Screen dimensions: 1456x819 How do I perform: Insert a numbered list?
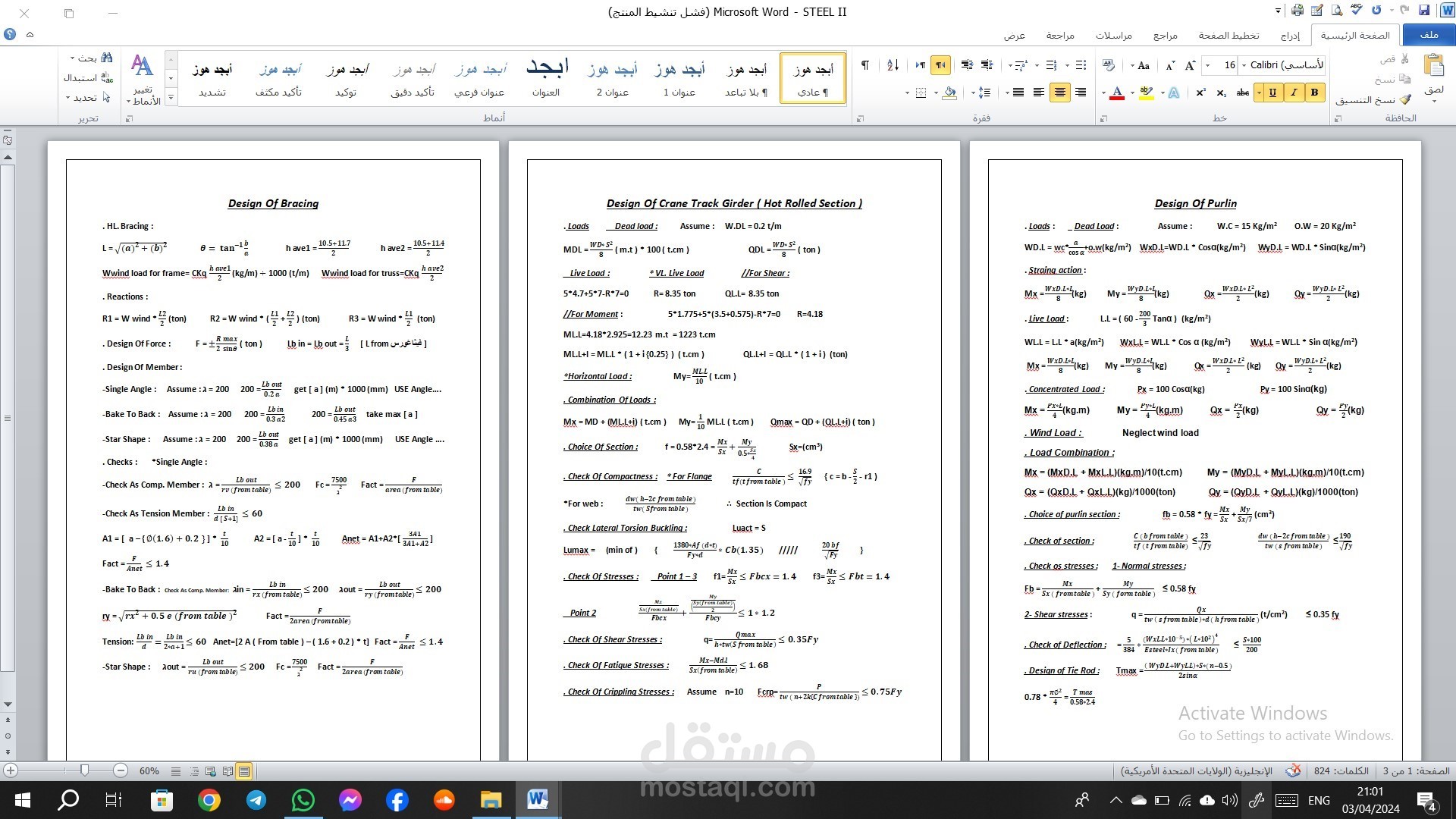tap(1051, 65)
